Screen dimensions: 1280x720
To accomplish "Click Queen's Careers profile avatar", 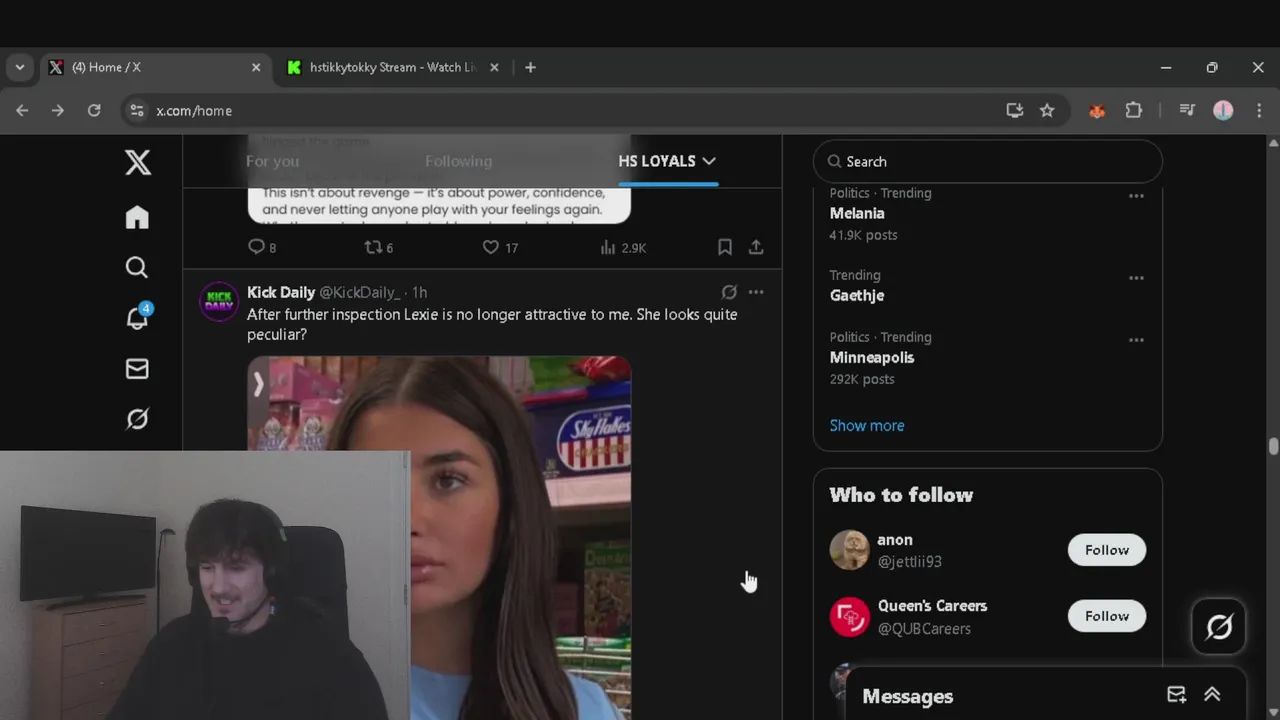I will click(849, 617).
